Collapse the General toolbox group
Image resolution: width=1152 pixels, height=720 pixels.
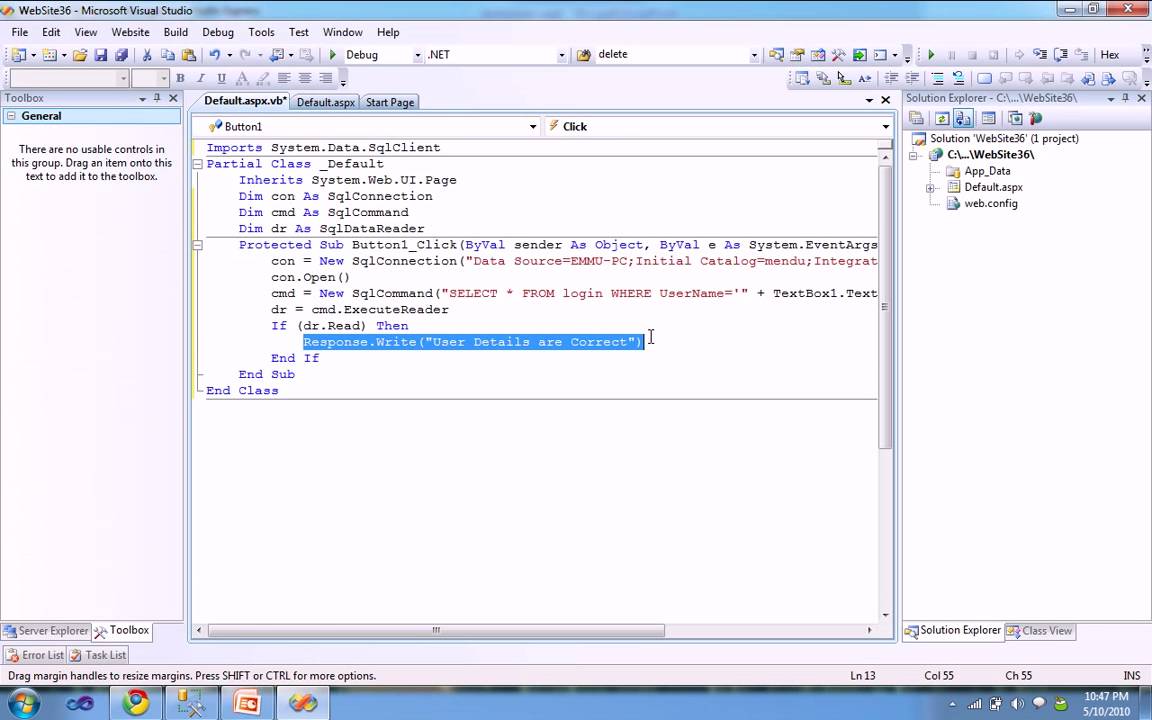[11, 116]
